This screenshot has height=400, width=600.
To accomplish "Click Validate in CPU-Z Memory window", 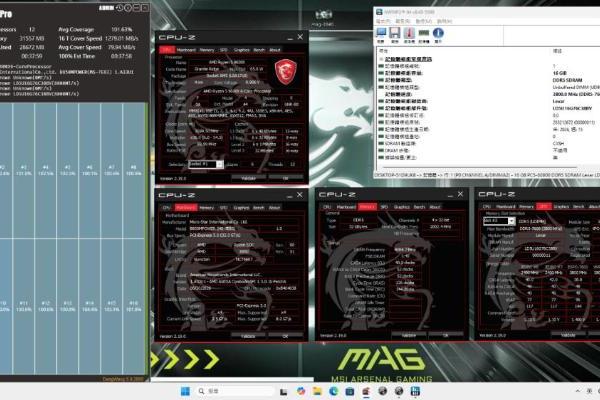I will [409, 335].
